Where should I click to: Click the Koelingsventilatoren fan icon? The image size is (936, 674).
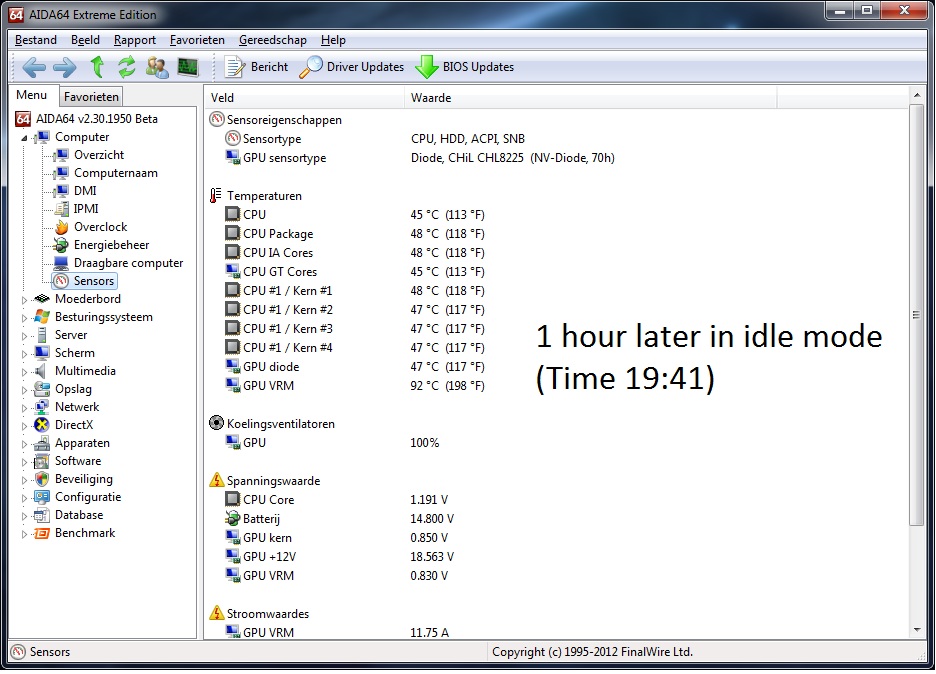[216, 423]
